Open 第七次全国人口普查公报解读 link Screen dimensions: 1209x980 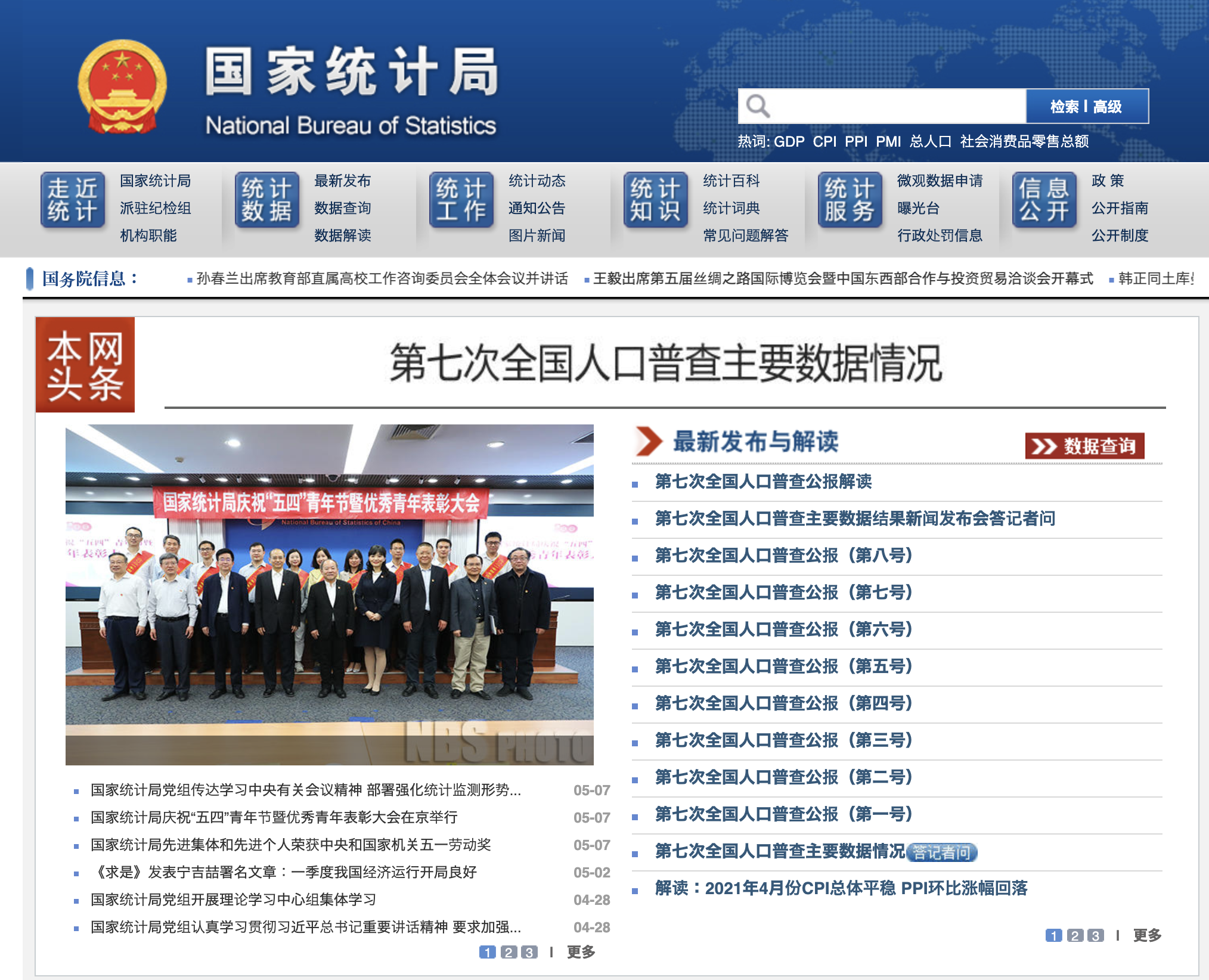pos(763,482)
